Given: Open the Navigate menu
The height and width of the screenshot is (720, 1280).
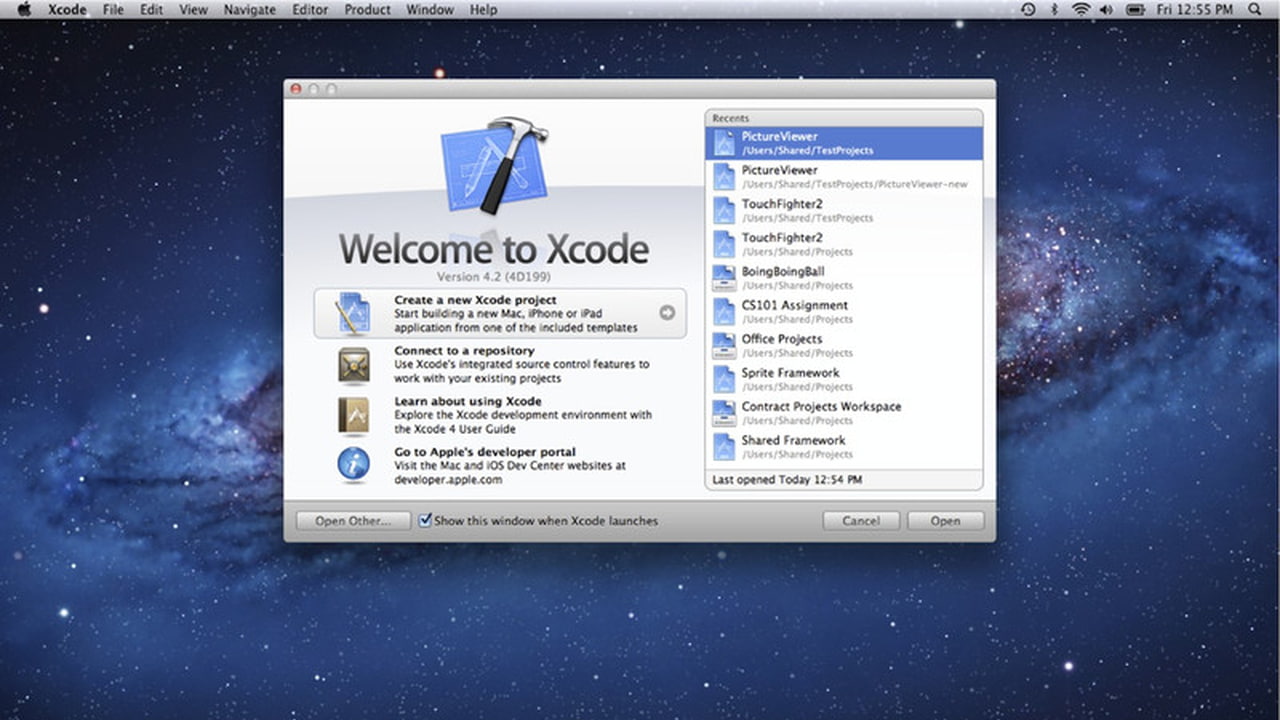Looking at the screenshot, I should pyautogui.click(x=250, y=9).
